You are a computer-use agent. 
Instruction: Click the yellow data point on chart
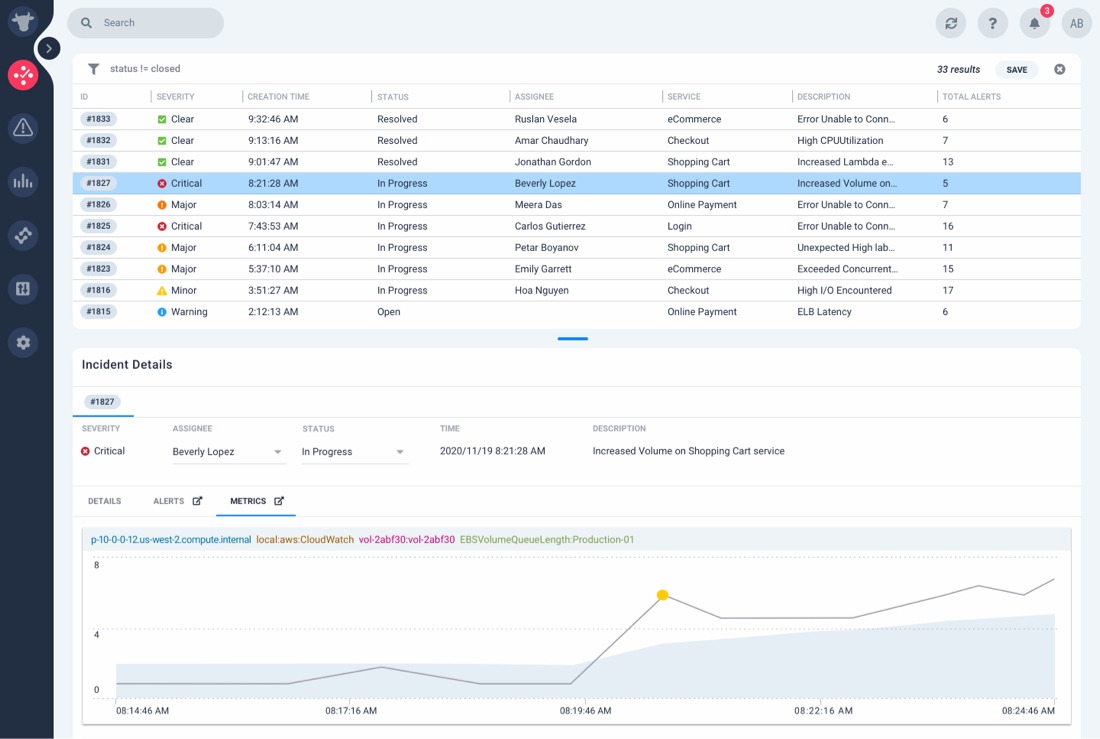pos(662,595)
